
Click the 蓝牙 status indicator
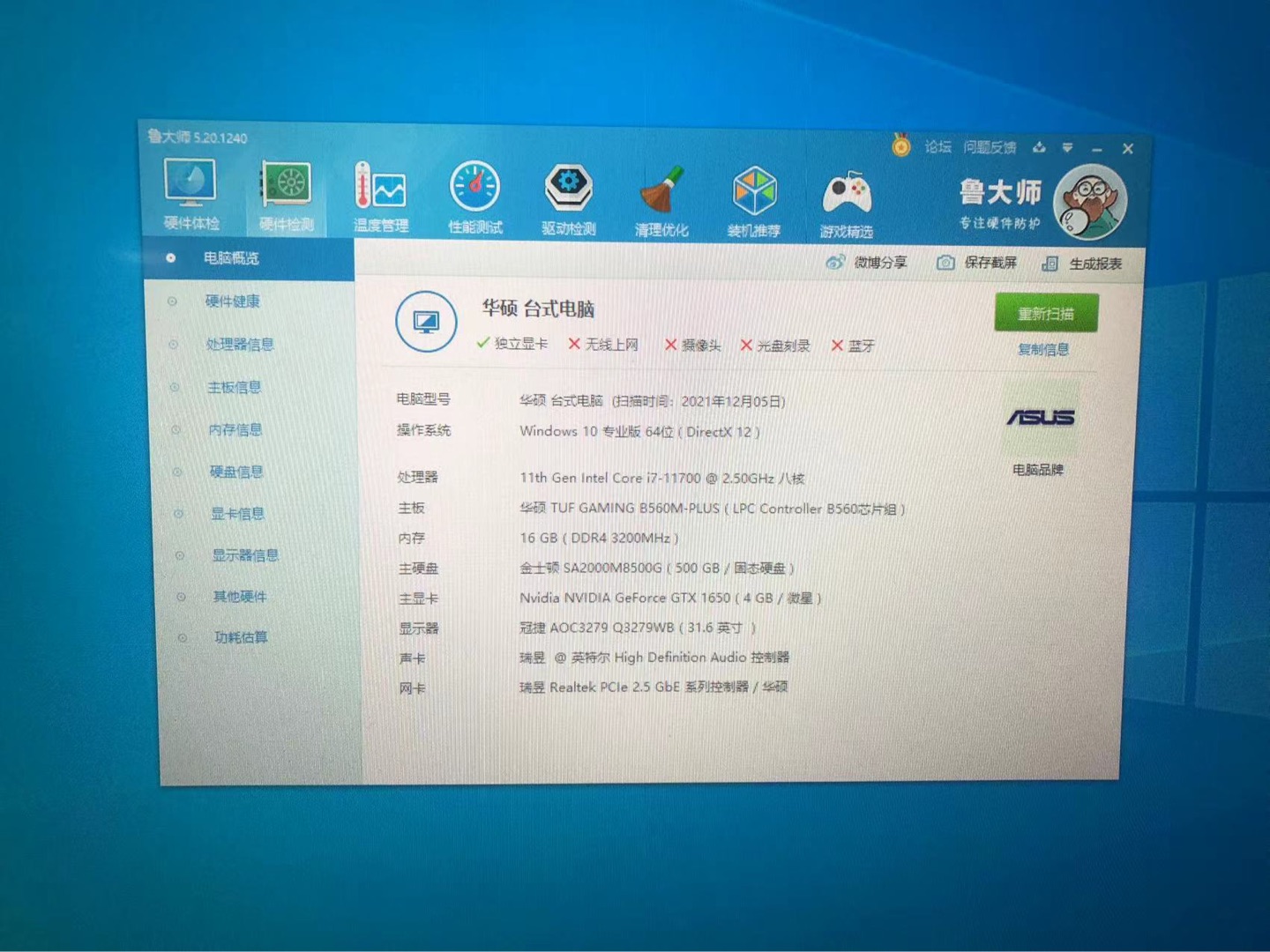853,346
